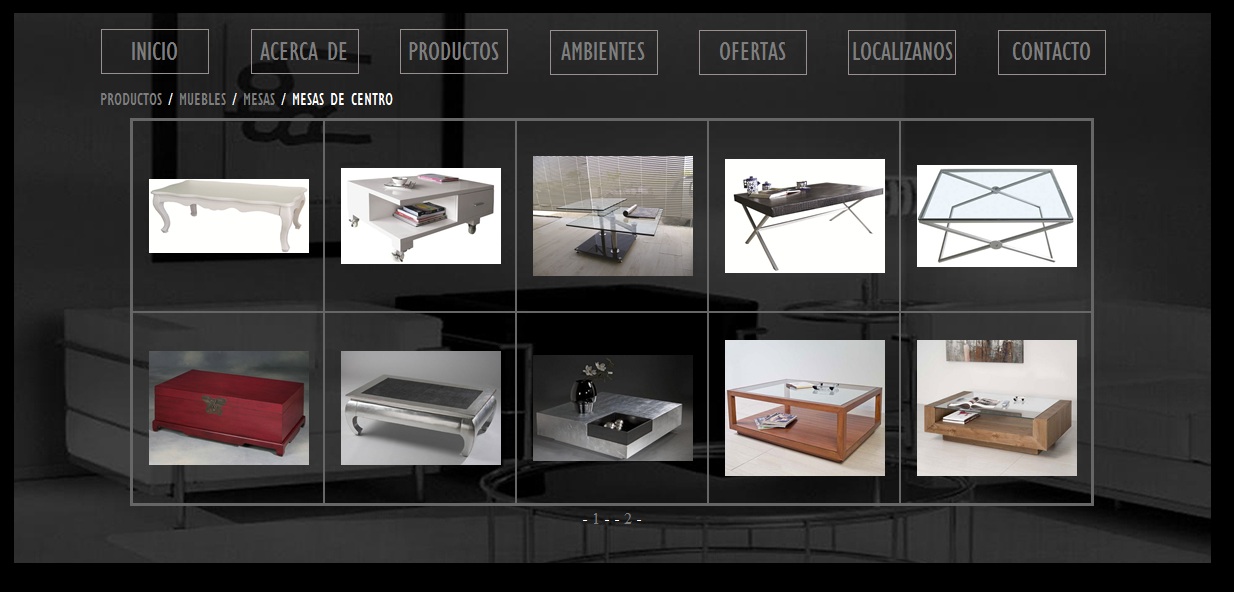
Task: Open the LOCALIZANOS page
Action: pyautogui.click(x=901, y=52)
